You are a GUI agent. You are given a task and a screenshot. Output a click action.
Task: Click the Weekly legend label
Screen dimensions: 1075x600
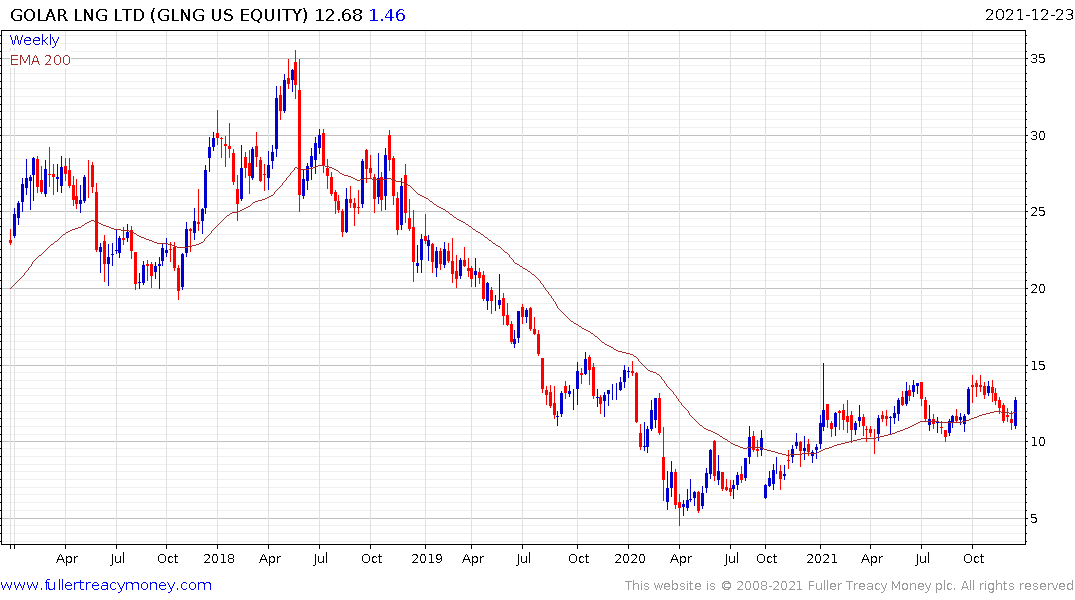click(x=34, y=40)
